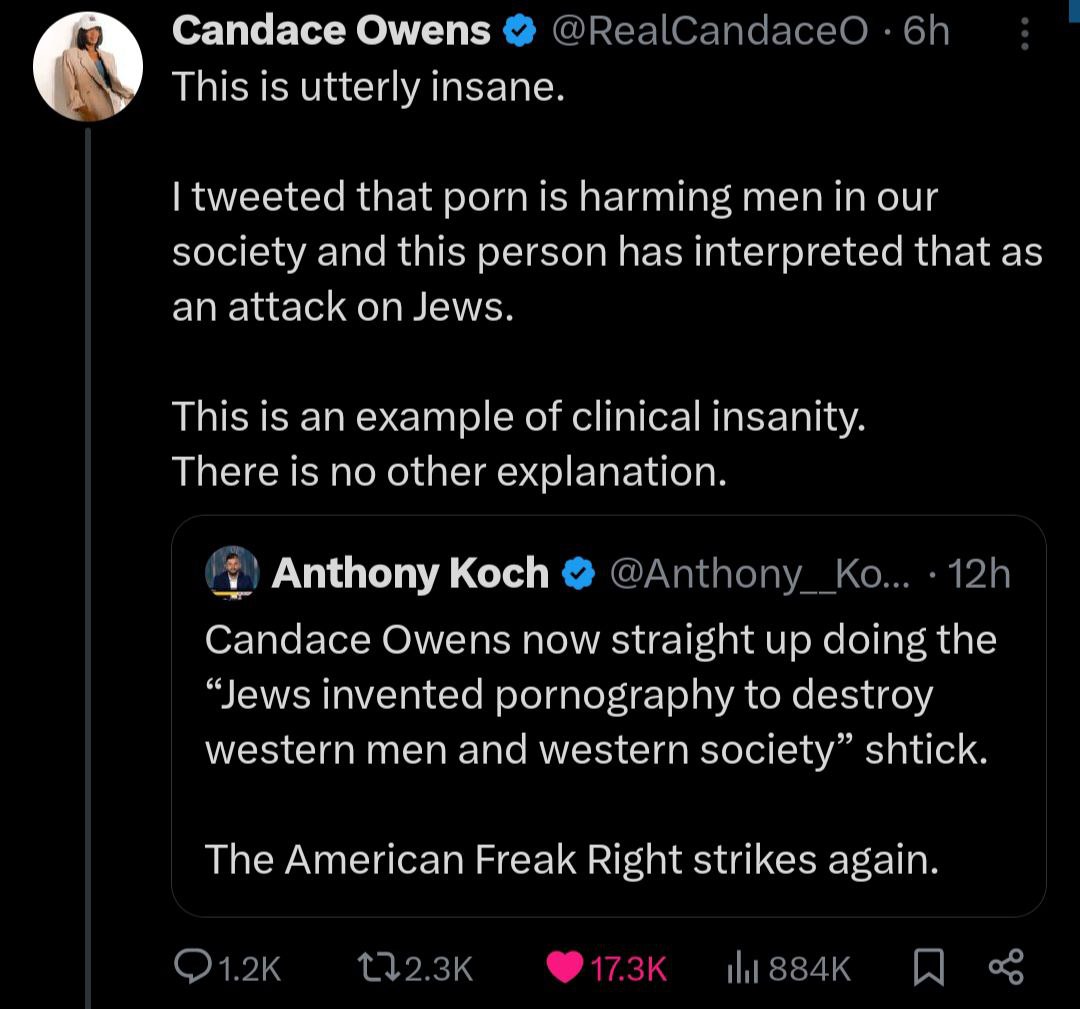Open the quoted tweet about American Freak Right

(x=609, y=716)
